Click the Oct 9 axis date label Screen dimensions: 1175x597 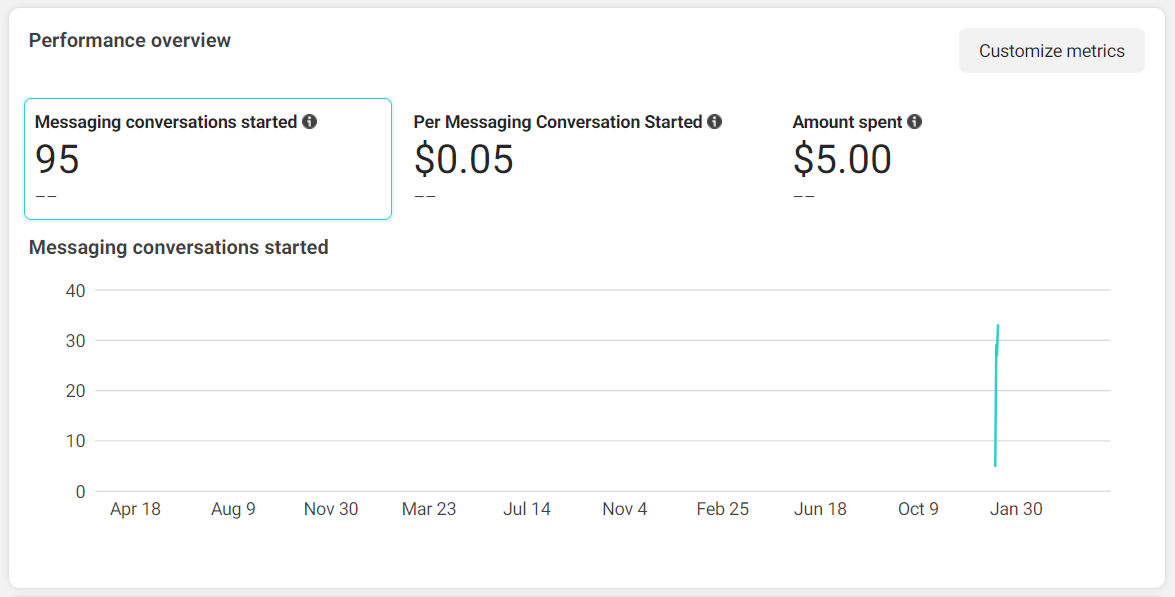point(918,509)
